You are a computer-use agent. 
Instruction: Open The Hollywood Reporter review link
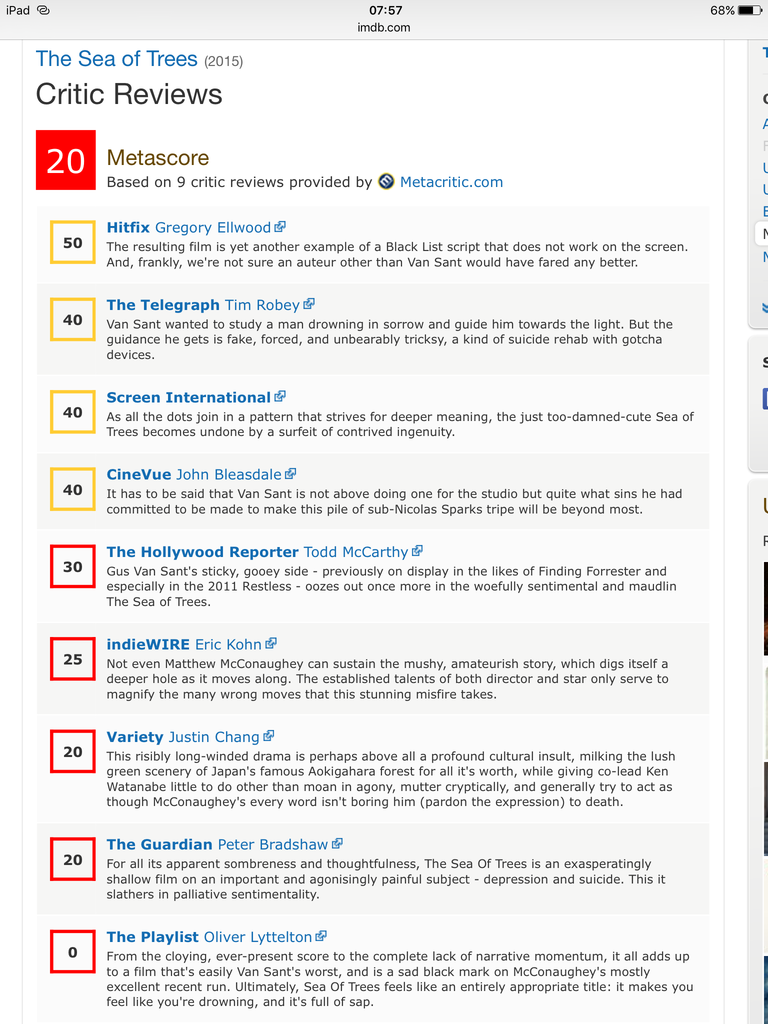[202, 552]
